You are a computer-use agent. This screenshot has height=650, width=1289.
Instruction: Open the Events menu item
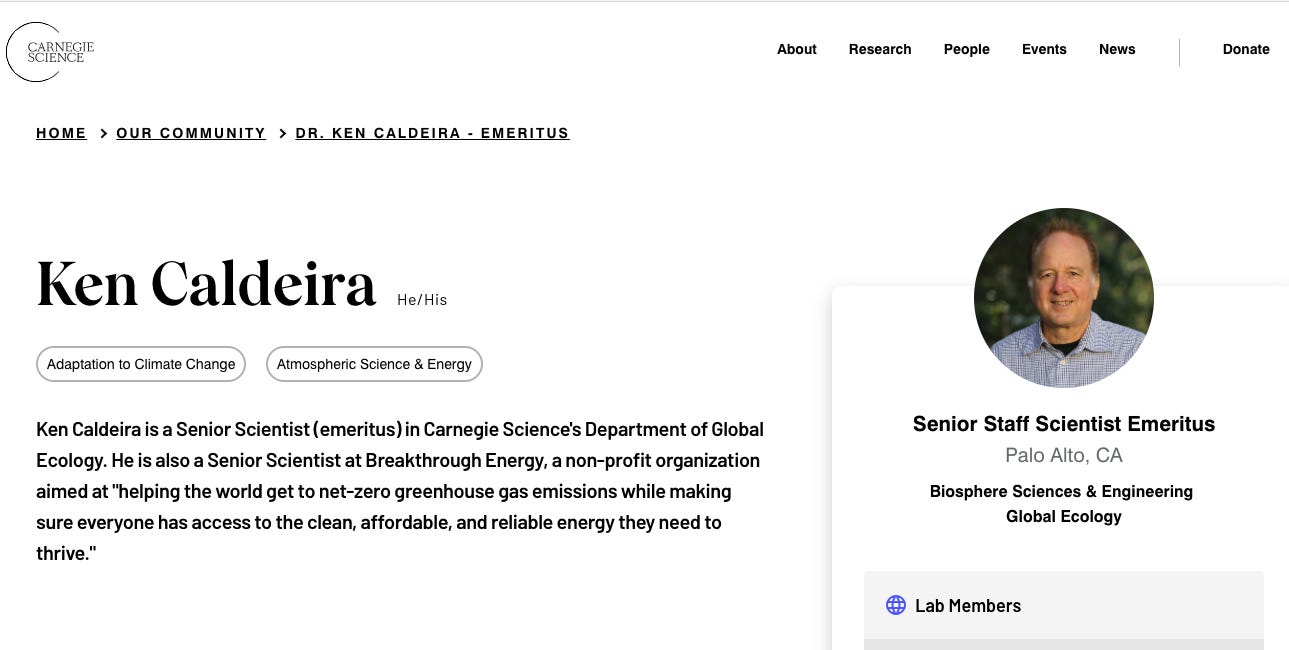tap(1044, 49)
